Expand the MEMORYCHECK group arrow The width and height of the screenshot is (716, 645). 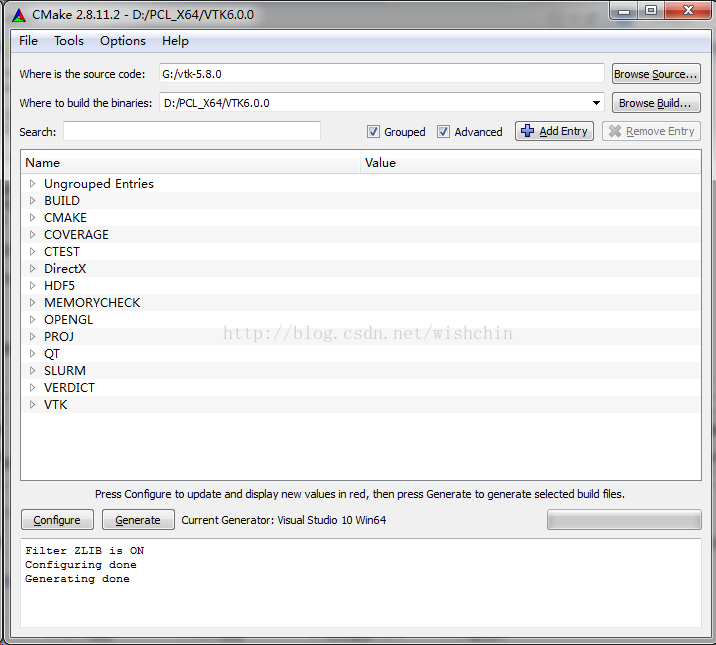tap(32, 303)
